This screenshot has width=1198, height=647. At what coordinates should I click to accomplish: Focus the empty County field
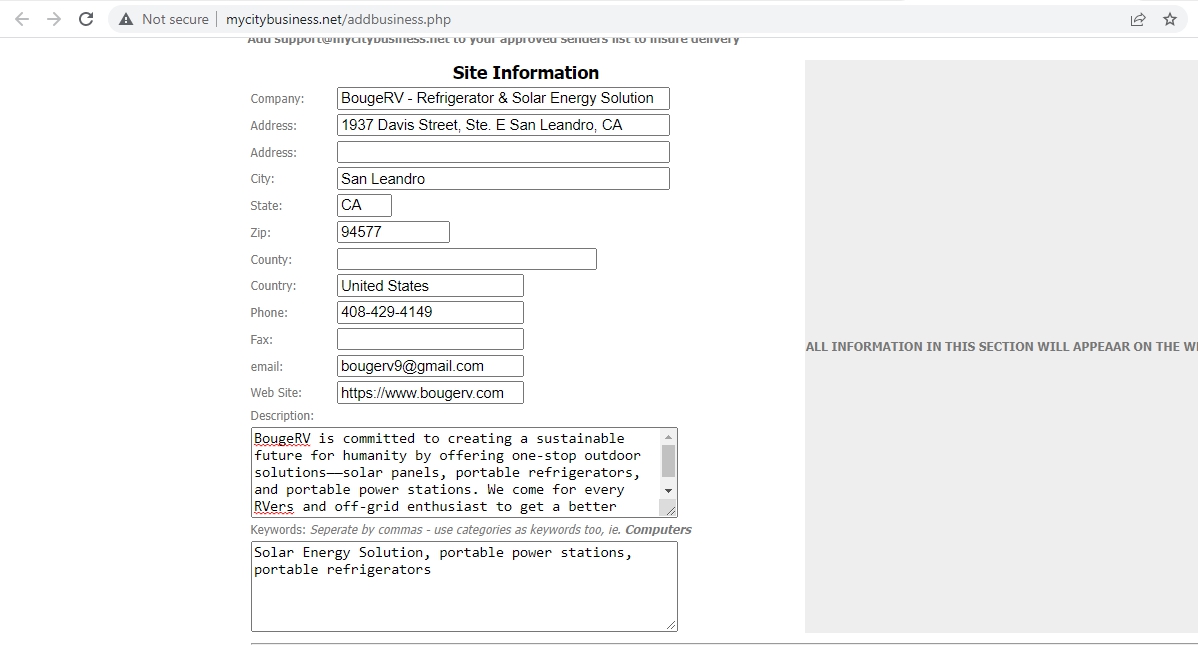466,259
